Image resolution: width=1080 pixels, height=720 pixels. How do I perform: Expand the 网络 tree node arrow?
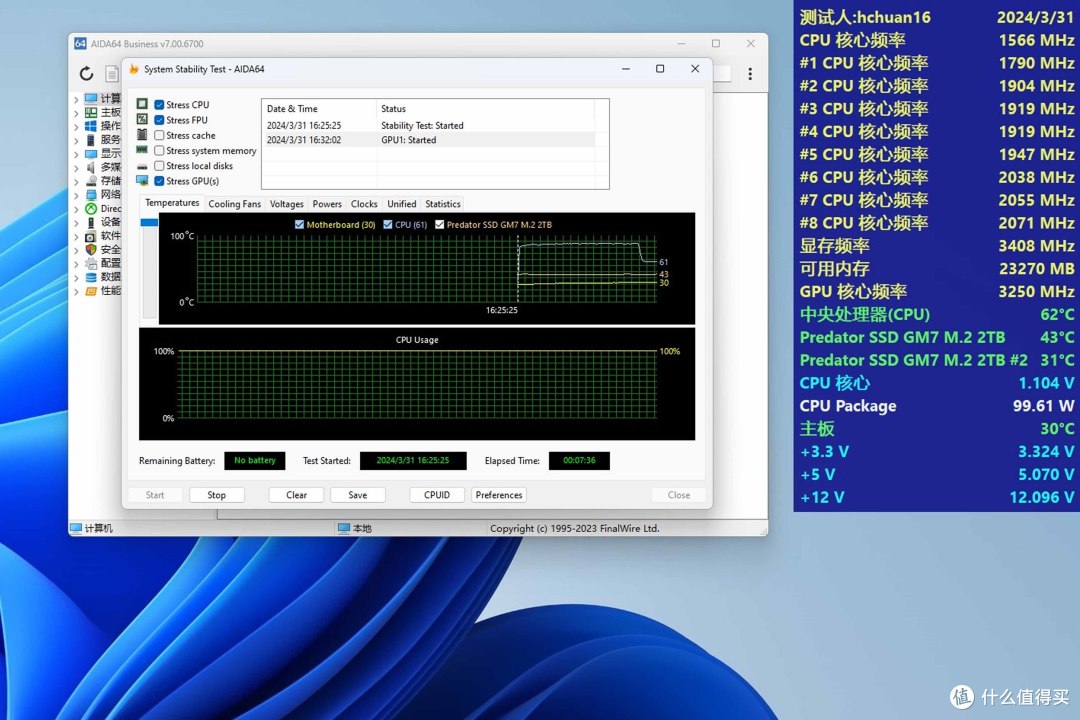(x=76, y=196)
